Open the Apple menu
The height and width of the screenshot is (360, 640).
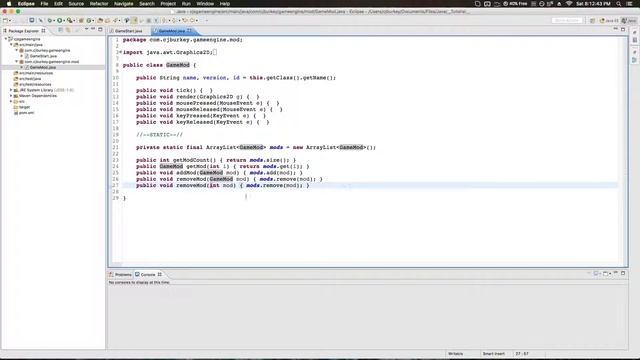coord(9,4)
